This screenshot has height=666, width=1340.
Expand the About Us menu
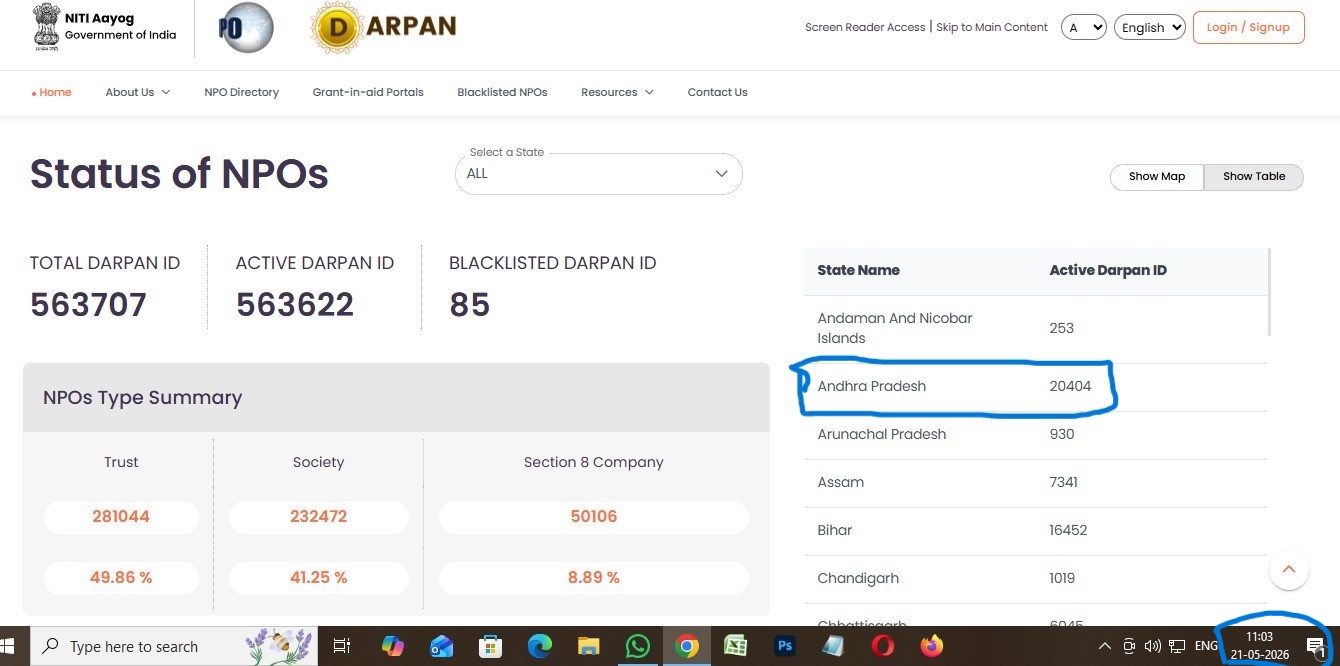[138, 92]
